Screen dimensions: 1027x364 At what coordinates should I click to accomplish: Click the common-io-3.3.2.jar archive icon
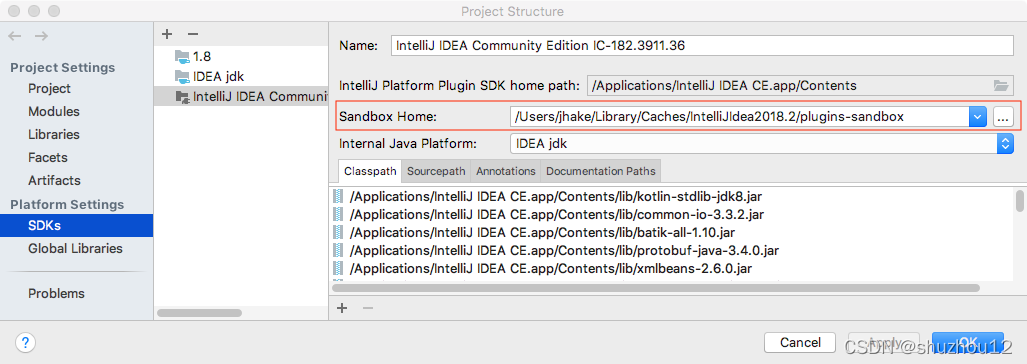338,214
